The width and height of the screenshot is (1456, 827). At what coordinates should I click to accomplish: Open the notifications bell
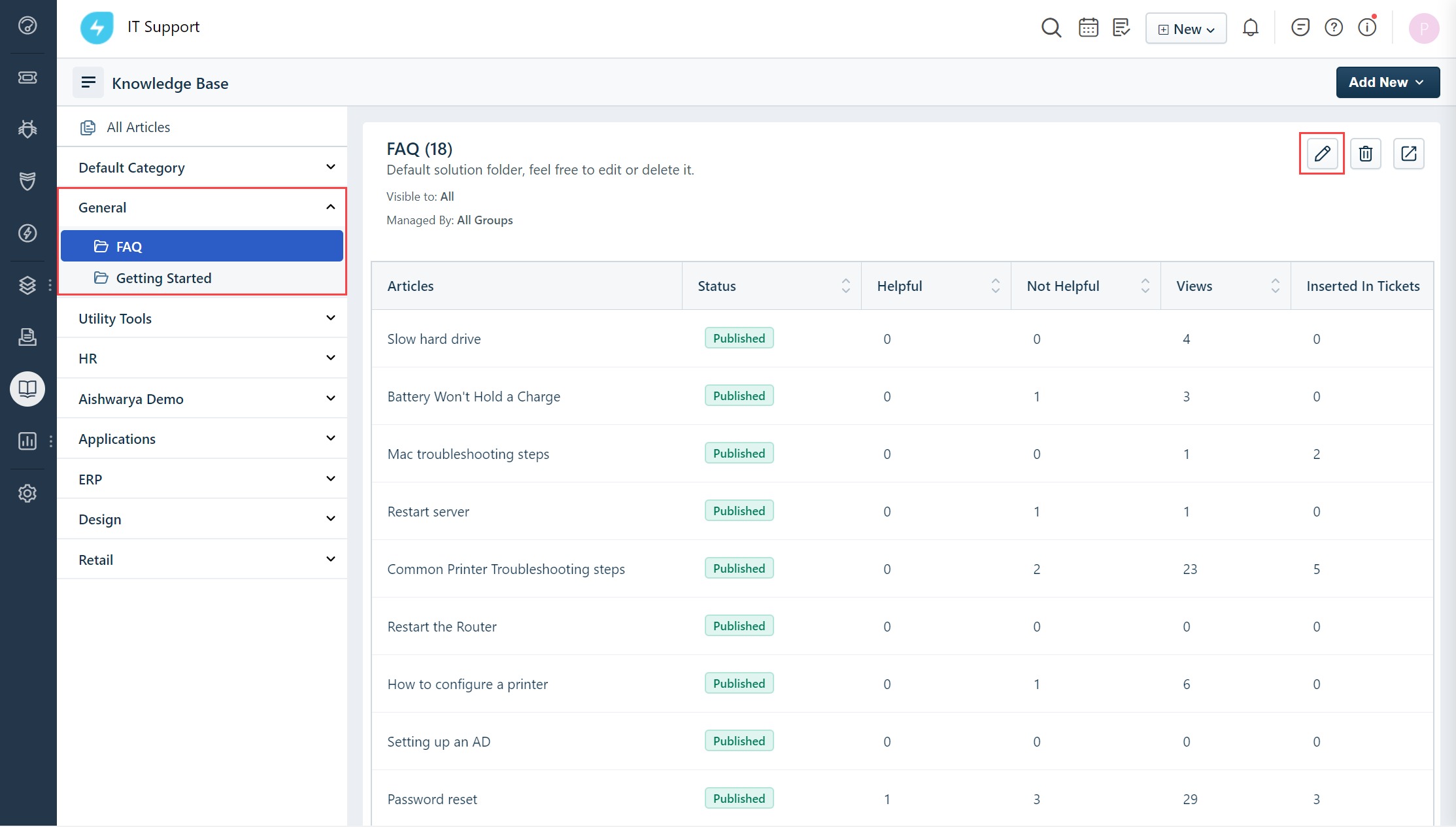(x=1250, y=28)
